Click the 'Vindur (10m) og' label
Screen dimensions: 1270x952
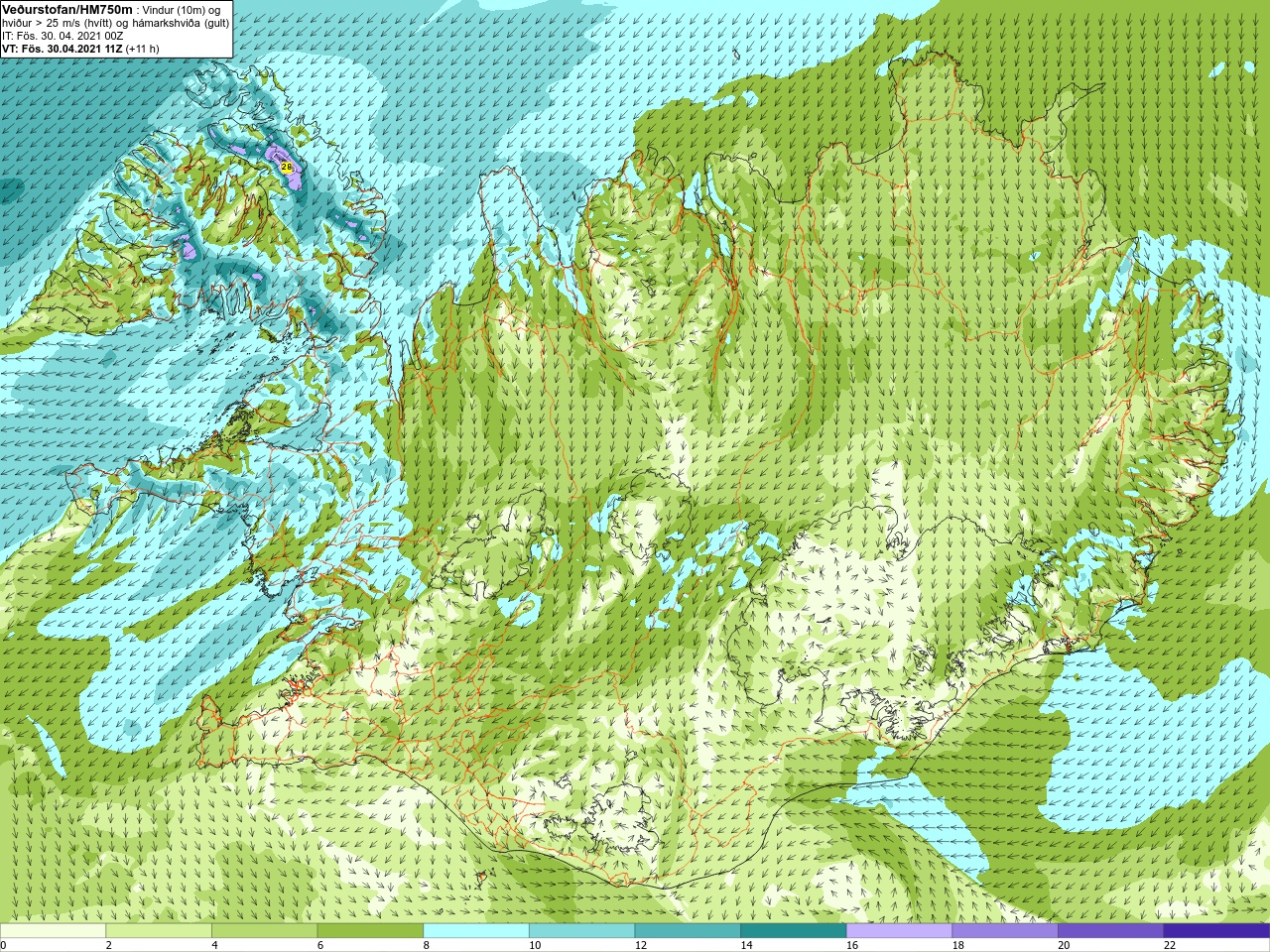pyautogui.click(x=182, y=10)
